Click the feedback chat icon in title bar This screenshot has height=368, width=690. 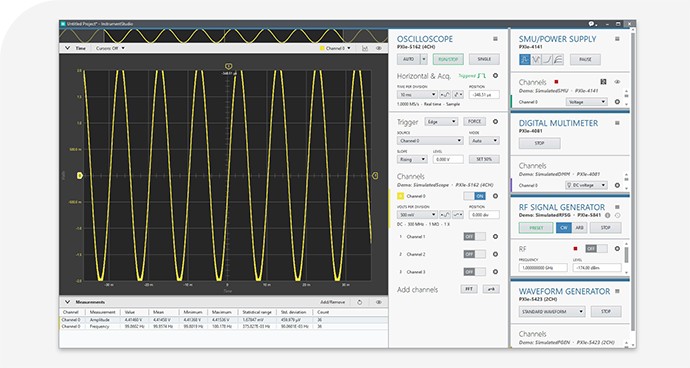pyautogui.click(x=591, y=24)
